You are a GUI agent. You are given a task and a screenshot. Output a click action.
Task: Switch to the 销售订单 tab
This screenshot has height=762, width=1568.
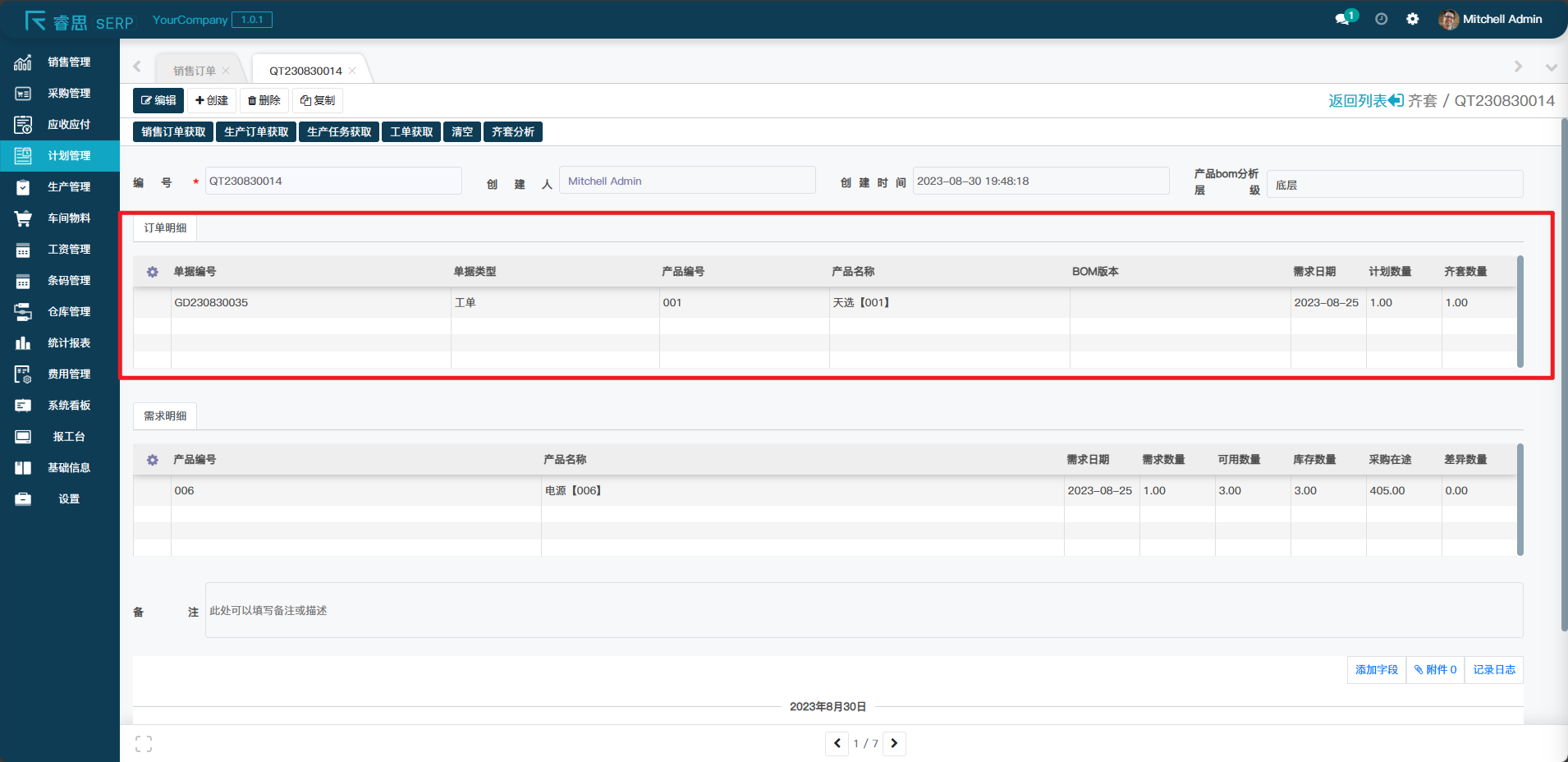click(x=194, y=71)
